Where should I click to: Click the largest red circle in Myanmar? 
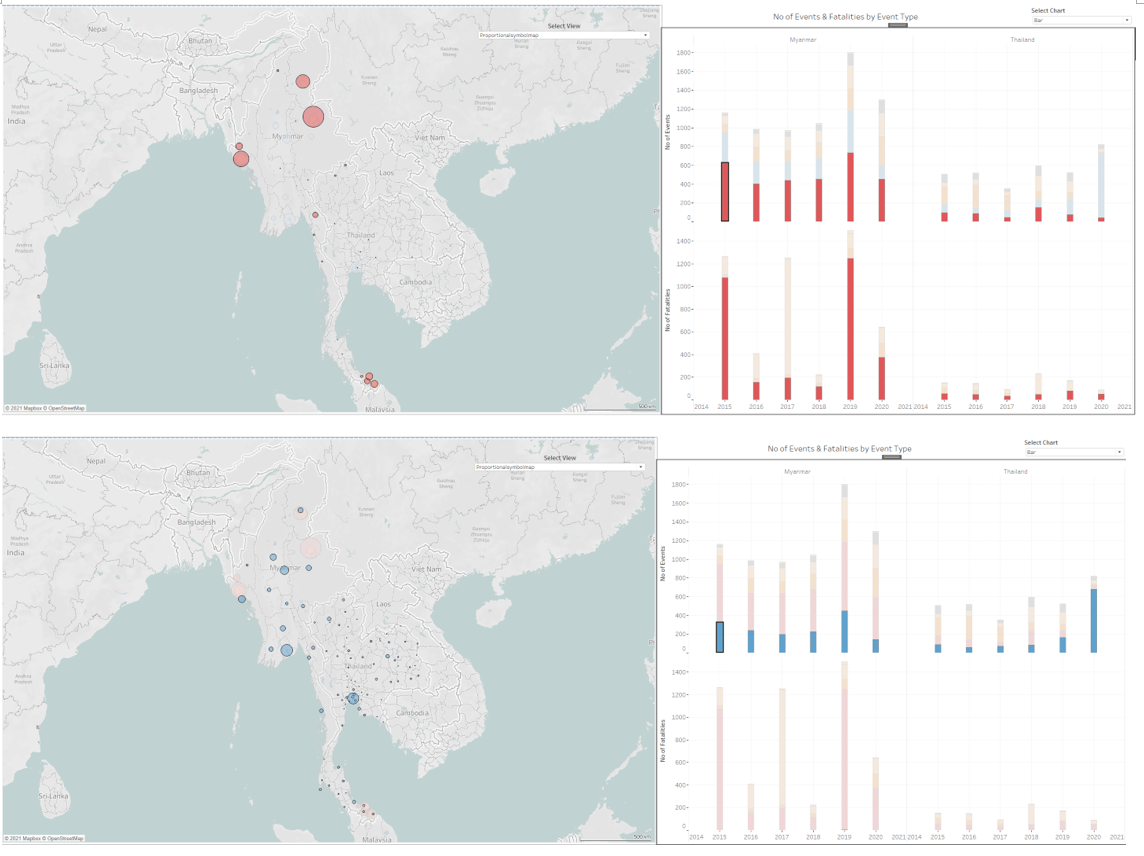click(x=313, y=117)
